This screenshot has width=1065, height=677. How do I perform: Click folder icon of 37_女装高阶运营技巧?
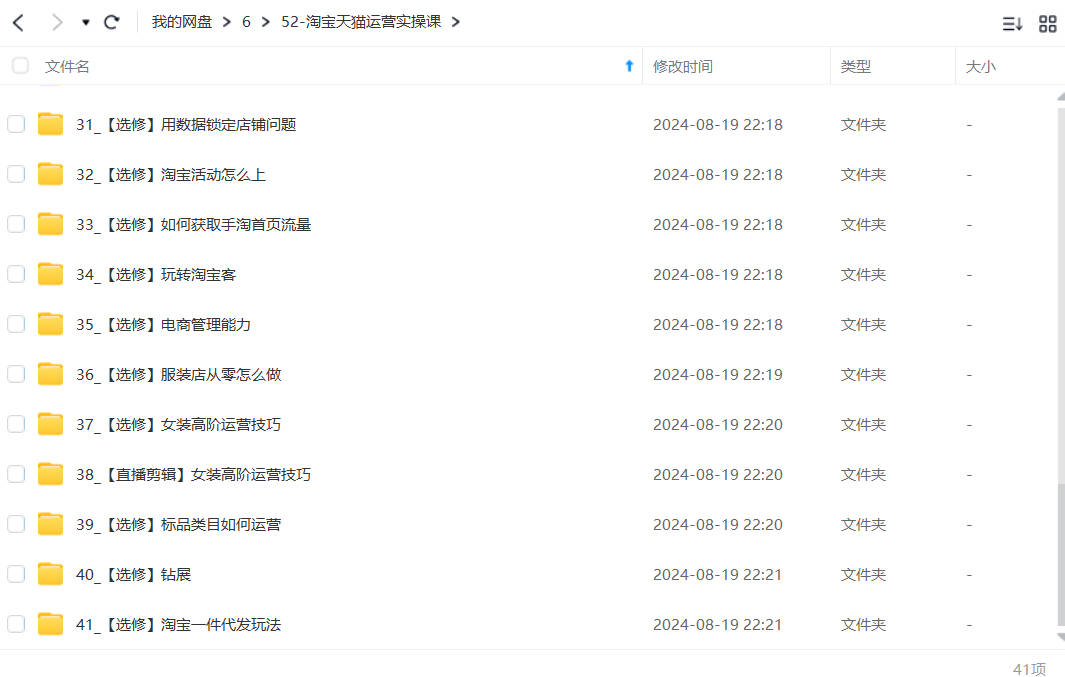(50, 424)
